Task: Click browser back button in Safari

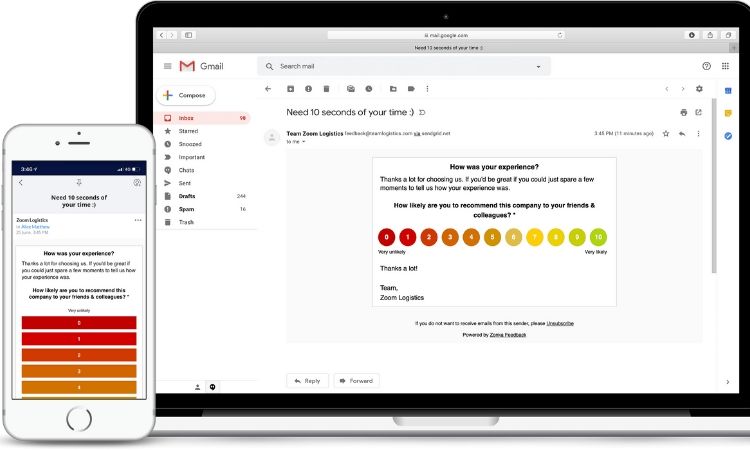Action: pos(162,35)
